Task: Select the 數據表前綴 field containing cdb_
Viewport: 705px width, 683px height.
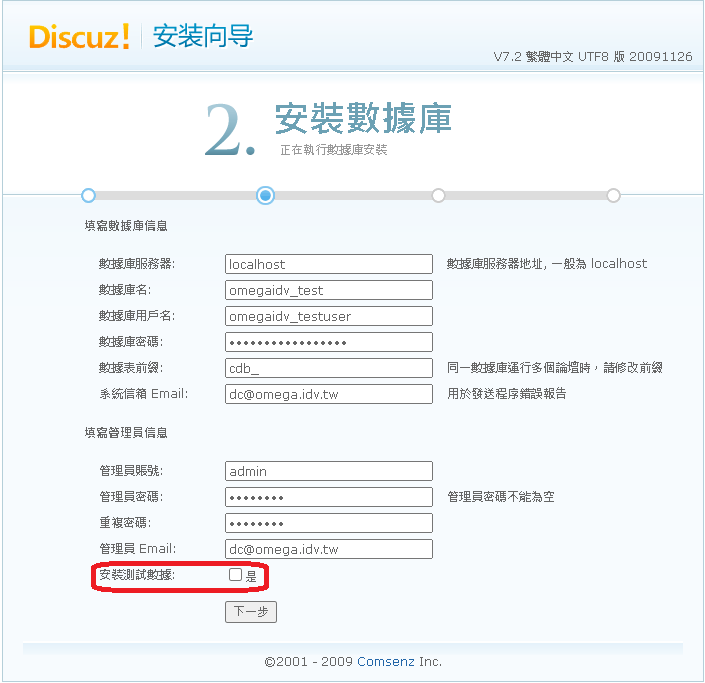Action: pyautogui.click(x=328, y=368)
